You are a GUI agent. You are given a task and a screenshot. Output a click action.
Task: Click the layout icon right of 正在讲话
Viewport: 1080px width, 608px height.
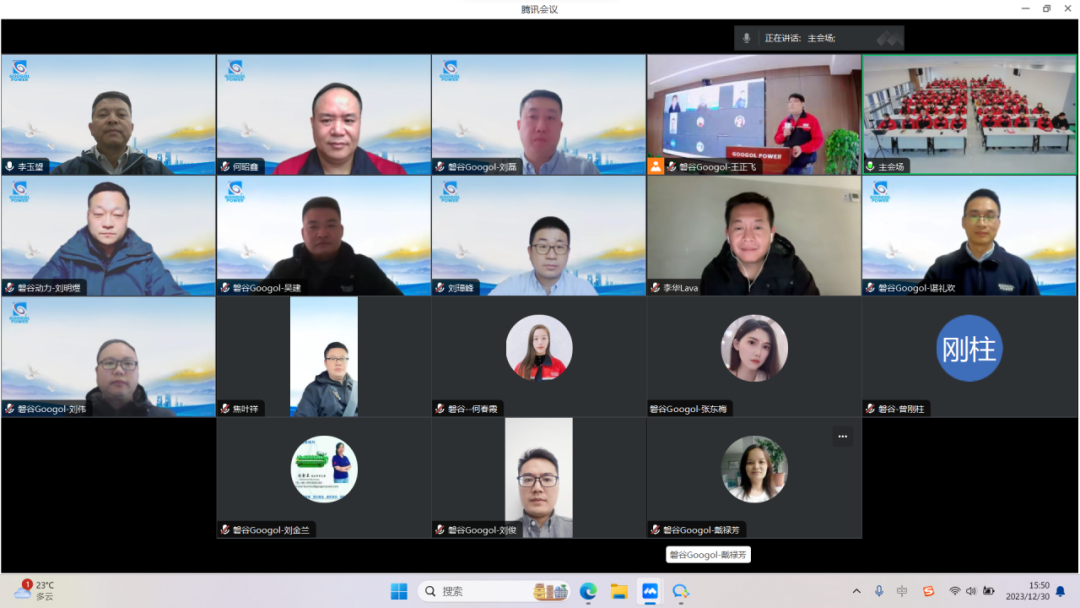[x=888, y=38]
